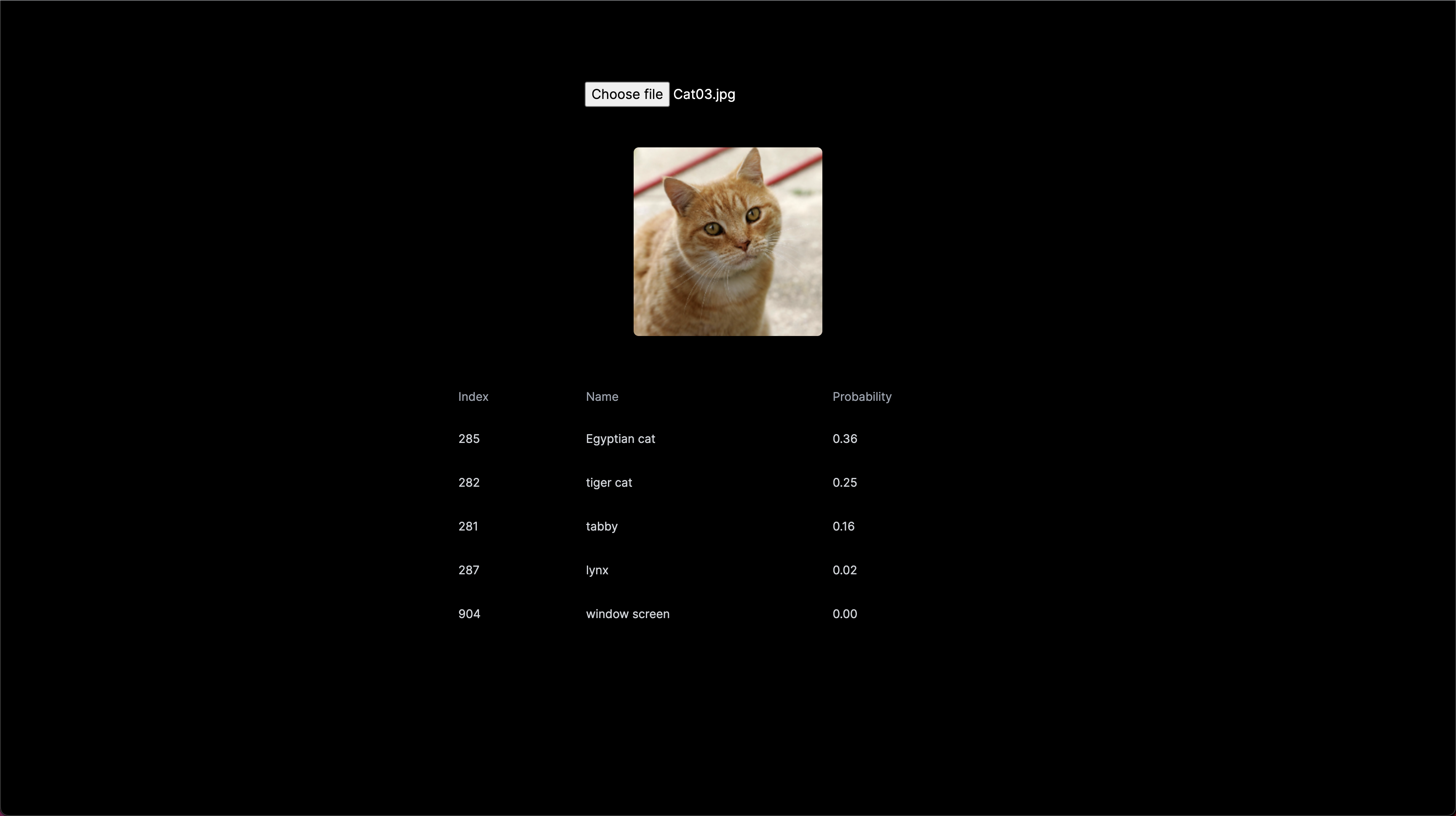Click the orange cat image preview
Viewport: 1456px width, 816px height.
(x=728, y=242)
